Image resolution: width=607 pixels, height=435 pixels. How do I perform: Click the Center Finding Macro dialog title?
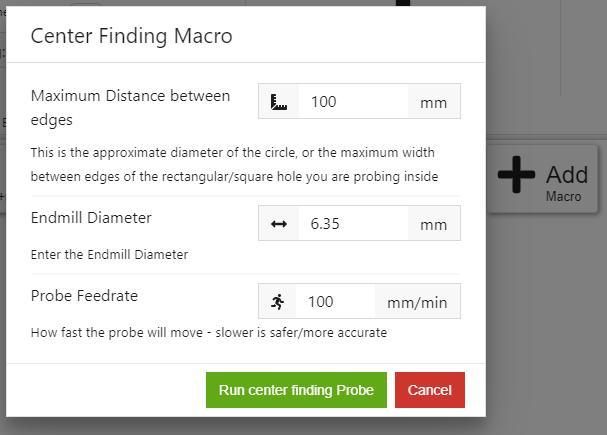click(x=132, y=36)
